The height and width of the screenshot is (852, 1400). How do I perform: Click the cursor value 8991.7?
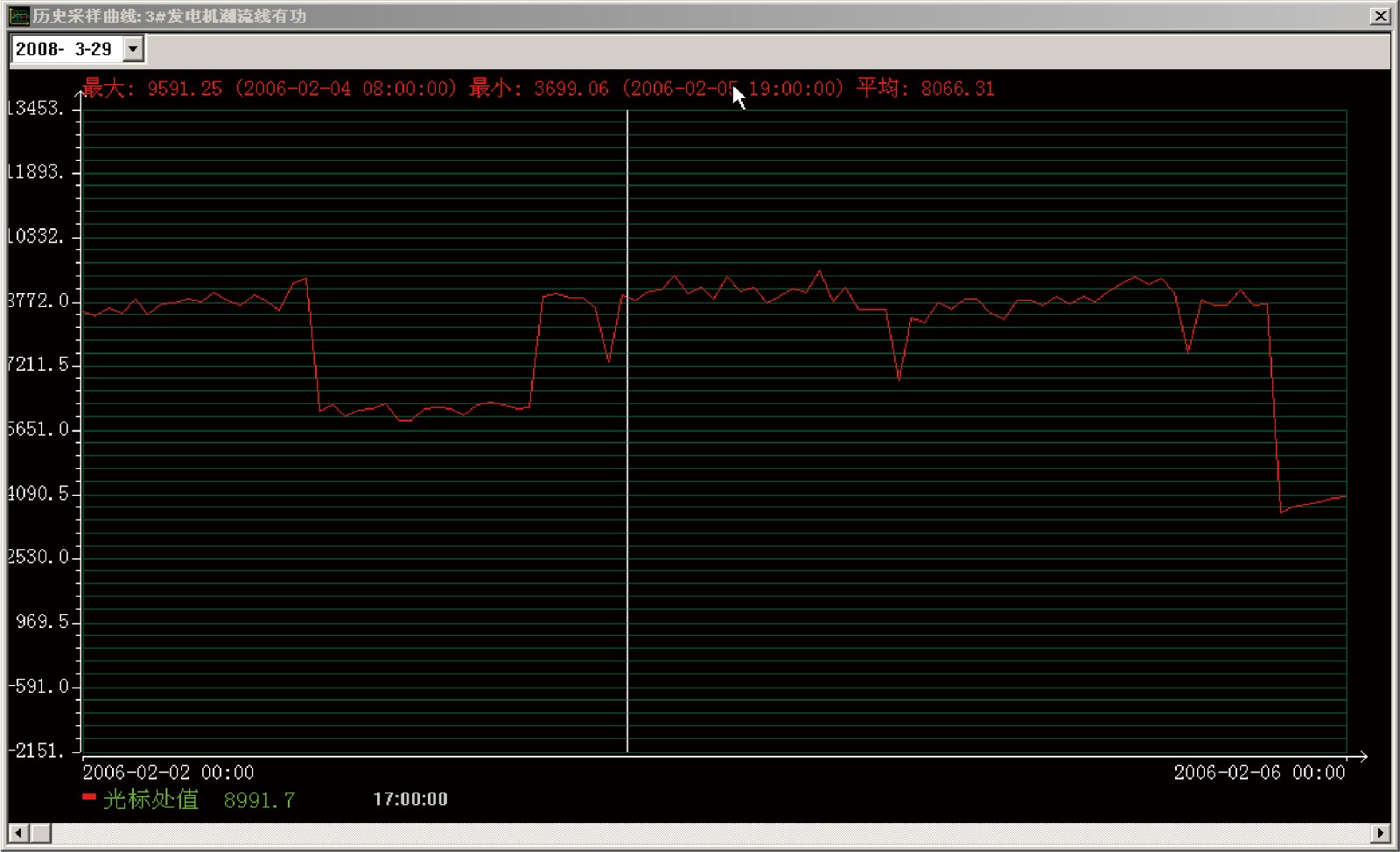tap(259, 800)
